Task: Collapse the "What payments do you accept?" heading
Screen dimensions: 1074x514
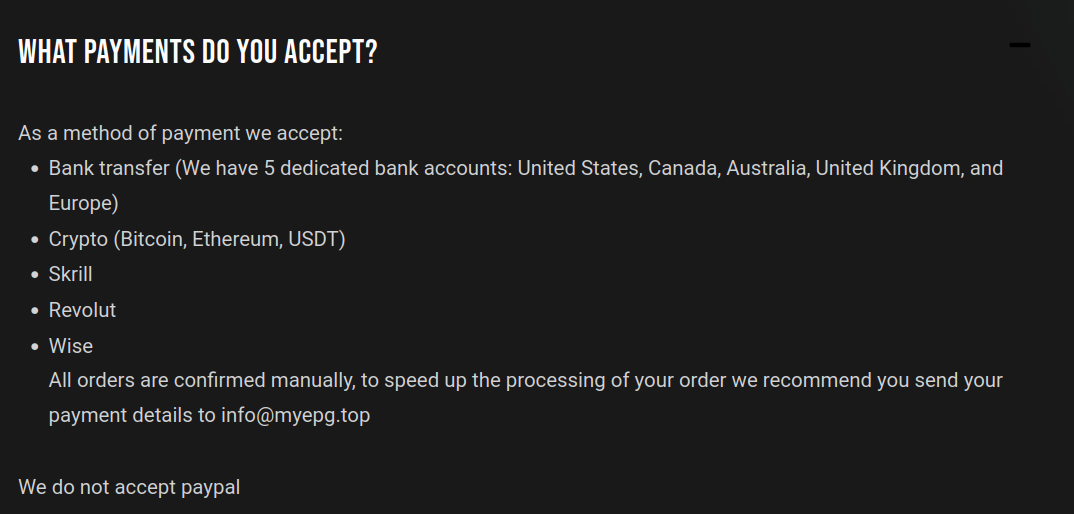Action: click(x=198, y=52)
